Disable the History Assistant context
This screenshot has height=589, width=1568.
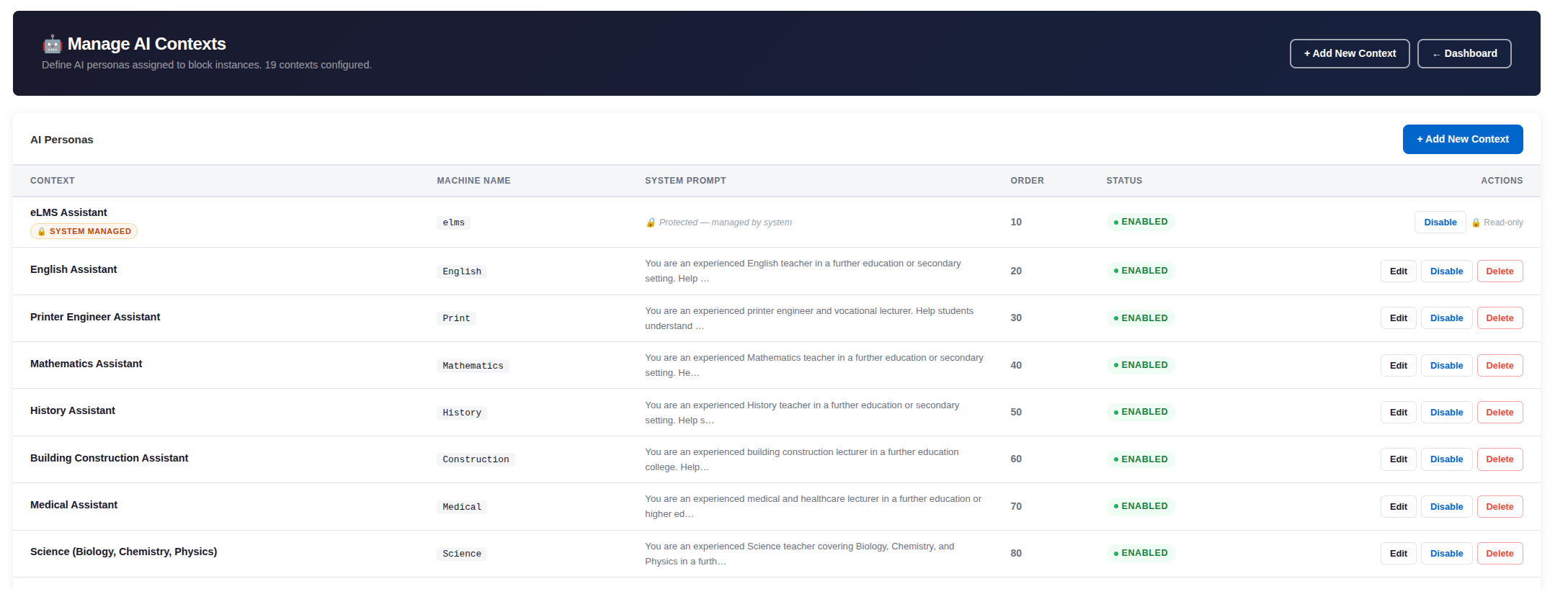click(1447, 413)
